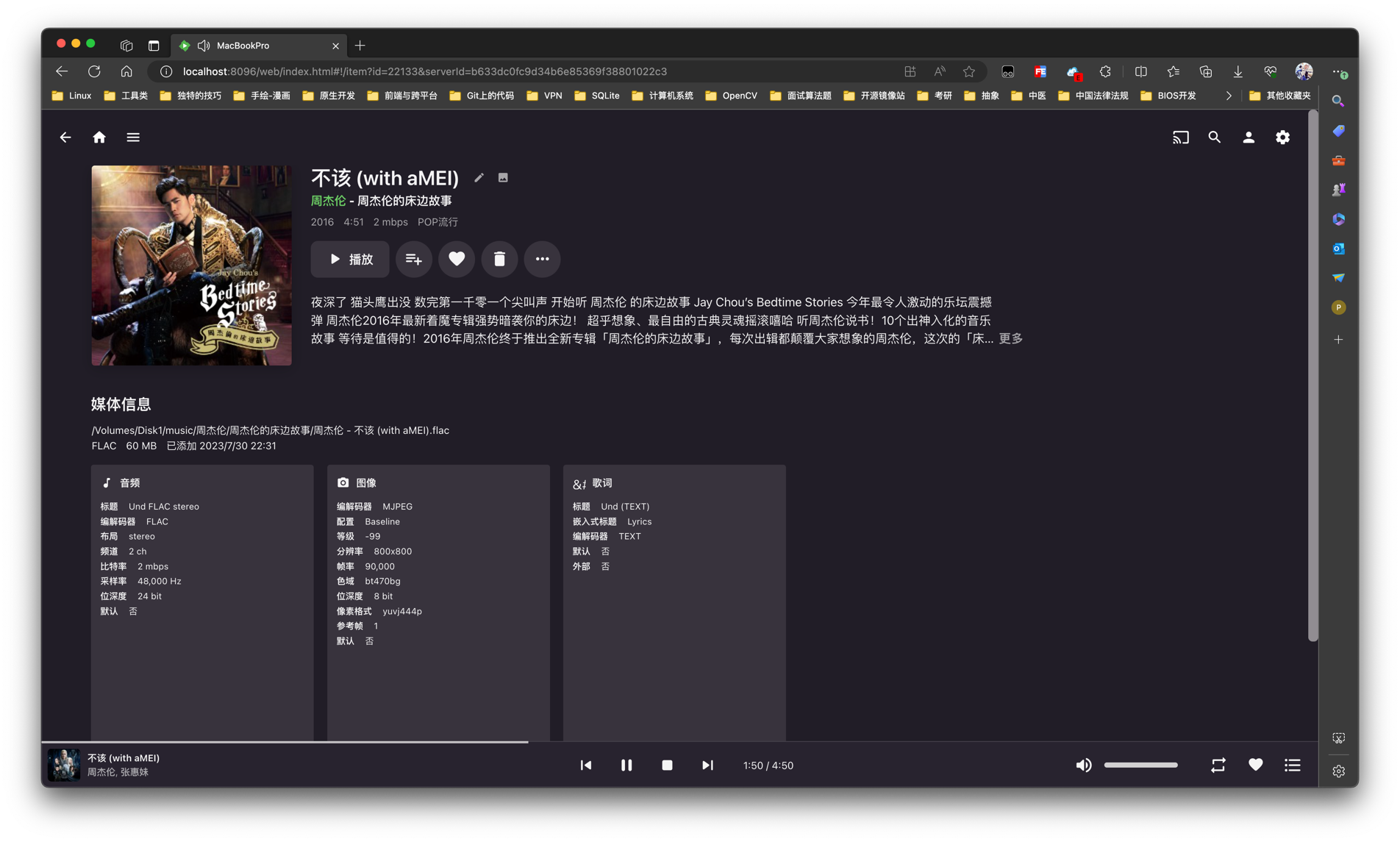Mute the volume speaker icon

click(x=1084, y=766)
